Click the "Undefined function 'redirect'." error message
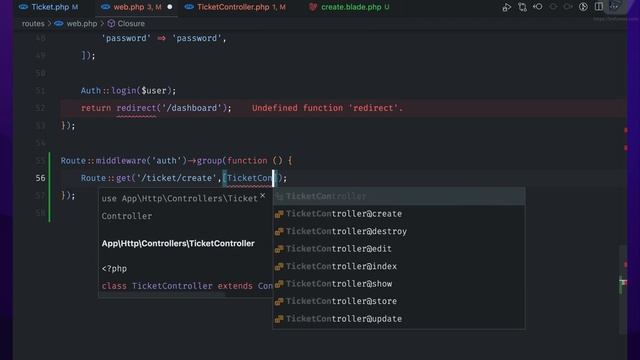Image resolution: width=640 pixels, height=360 pixels. click(327, 108)
